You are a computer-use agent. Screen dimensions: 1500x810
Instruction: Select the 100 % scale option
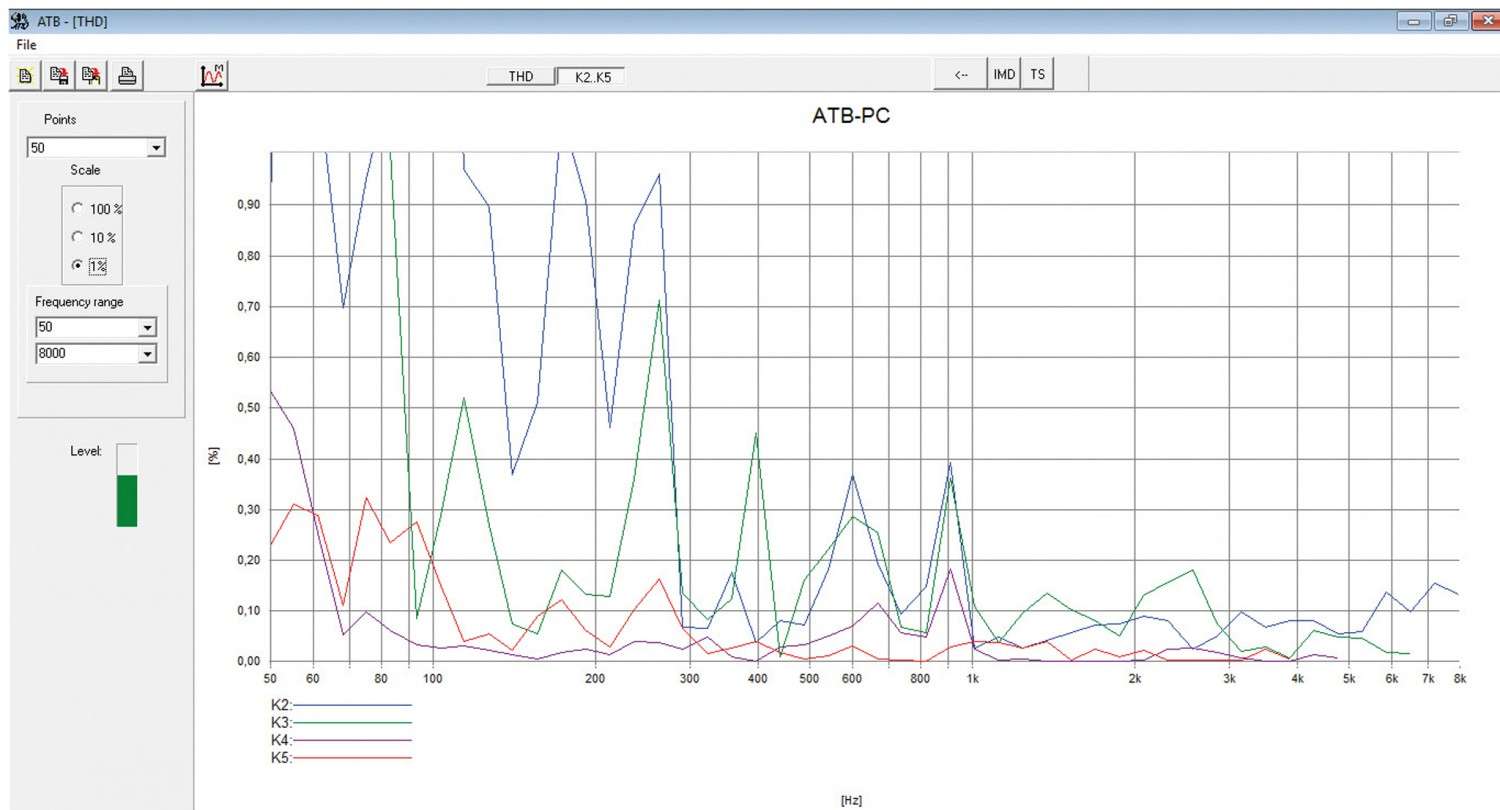[97, 208]
